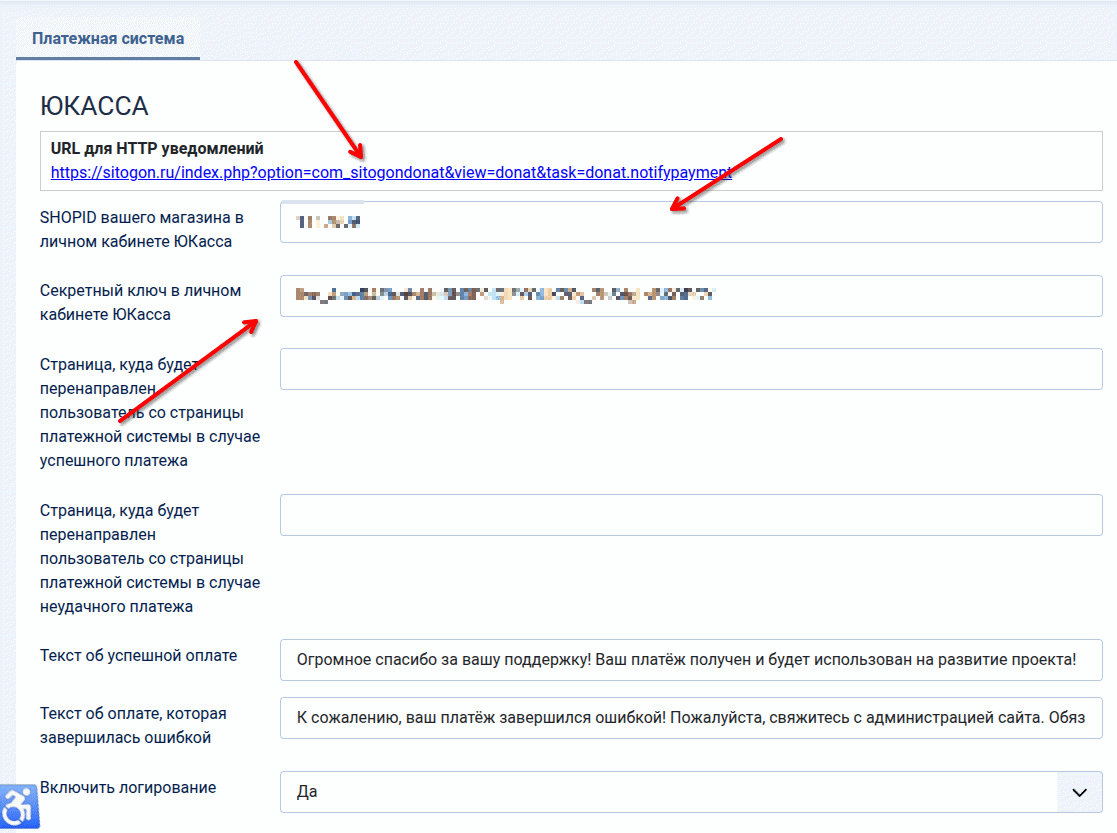Click the successful payment redirect page field
This screenshot has height=833, width=1117.
tap(690, 369)
